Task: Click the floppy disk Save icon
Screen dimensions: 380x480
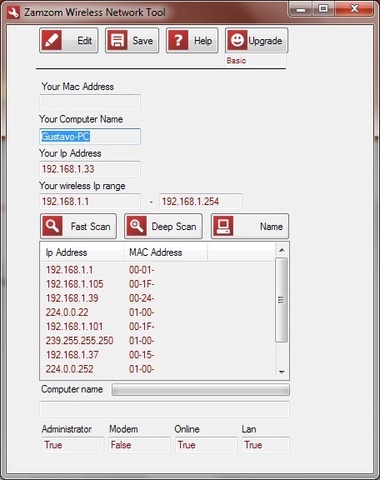Action: coord(117,41)
